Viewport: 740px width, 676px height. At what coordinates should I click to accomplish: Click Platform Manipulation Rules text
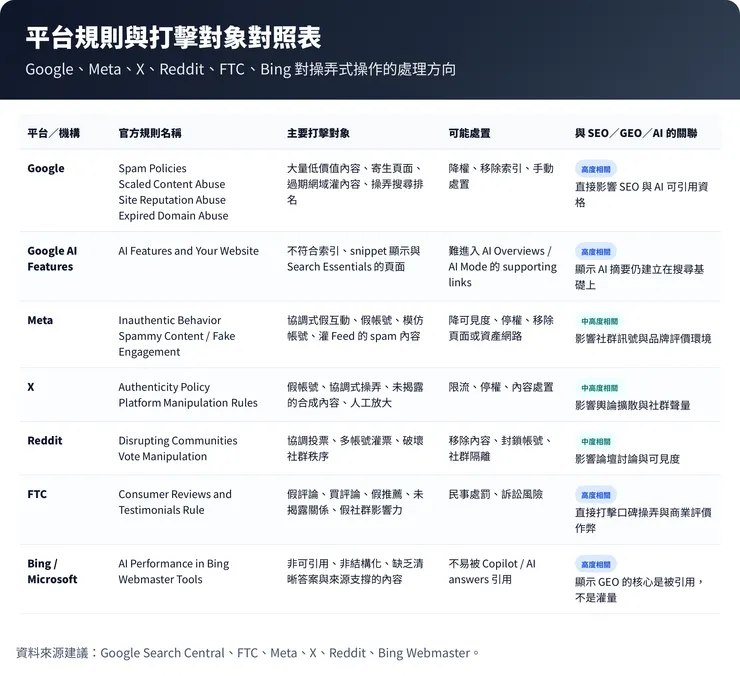click(x=188, y=403)
